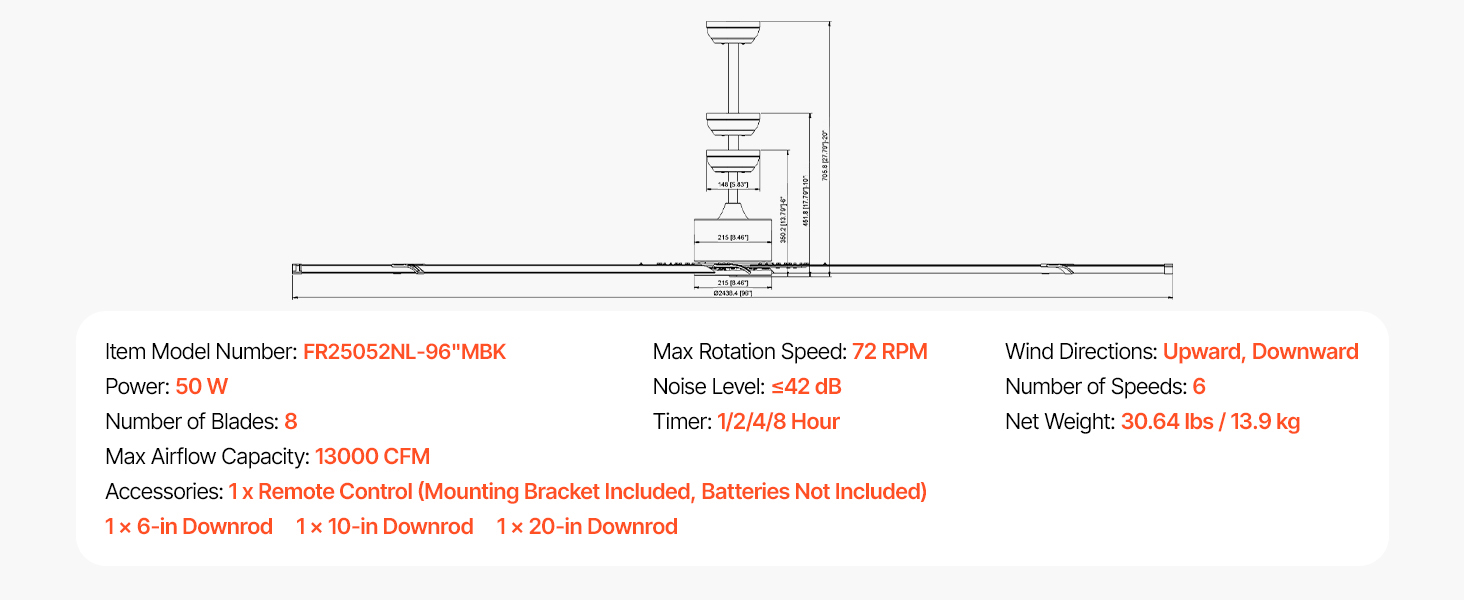
Task: Click the Remote Control accessory description
Action: click(577, 492)
